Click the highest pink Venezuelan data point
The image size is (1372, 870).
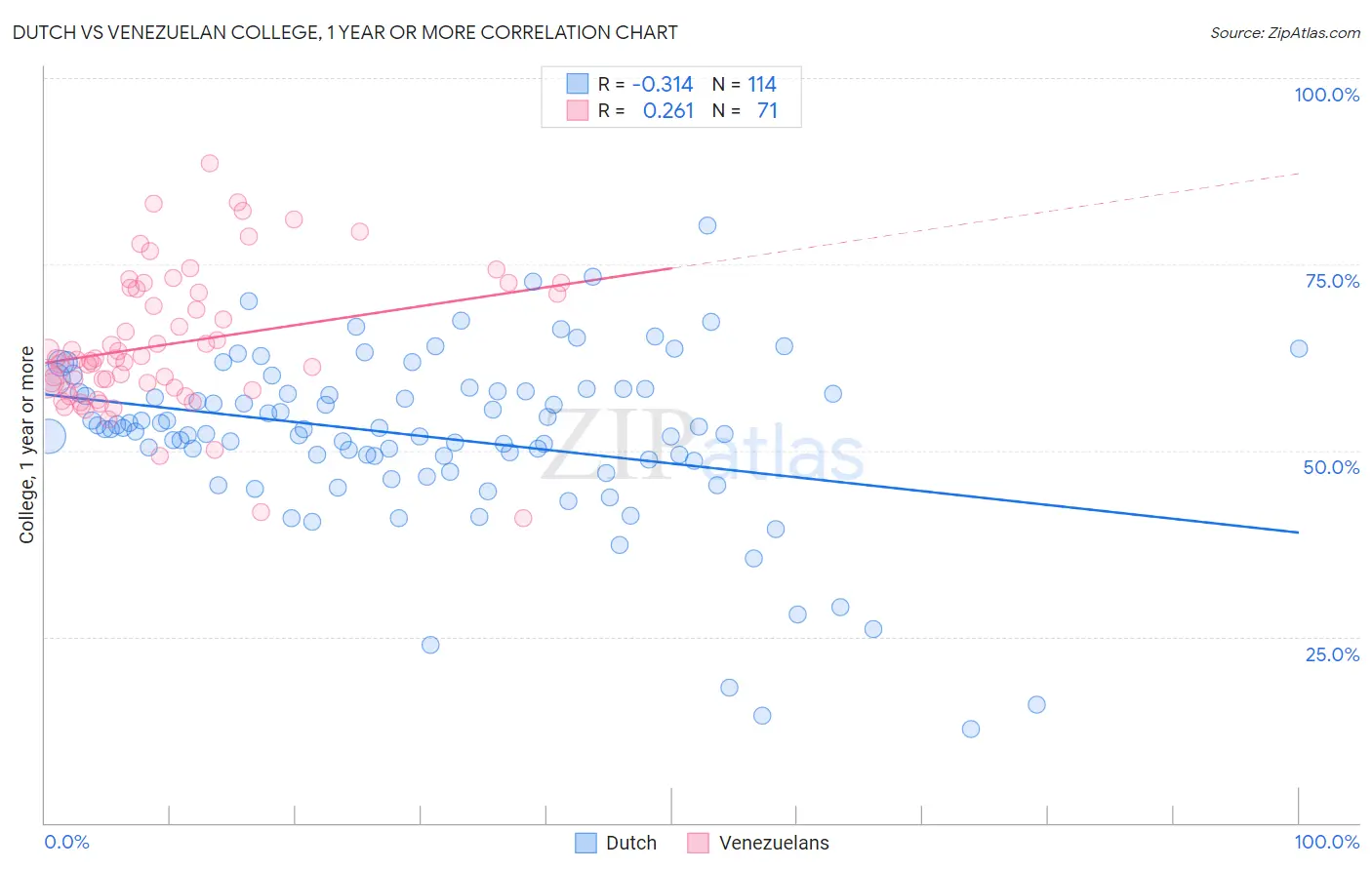(x=209, y=163)
